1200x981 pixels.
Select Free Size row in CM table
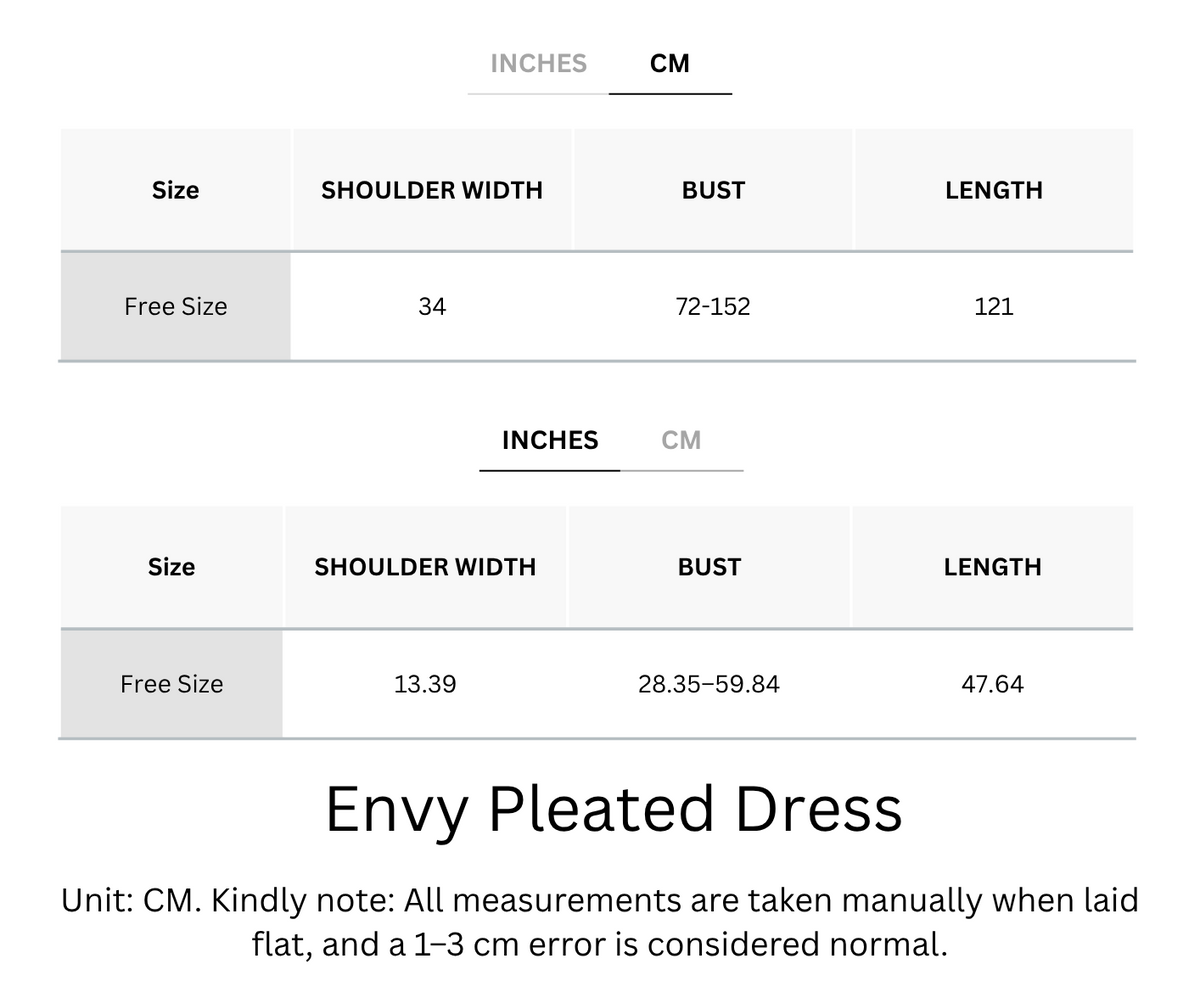597,306
